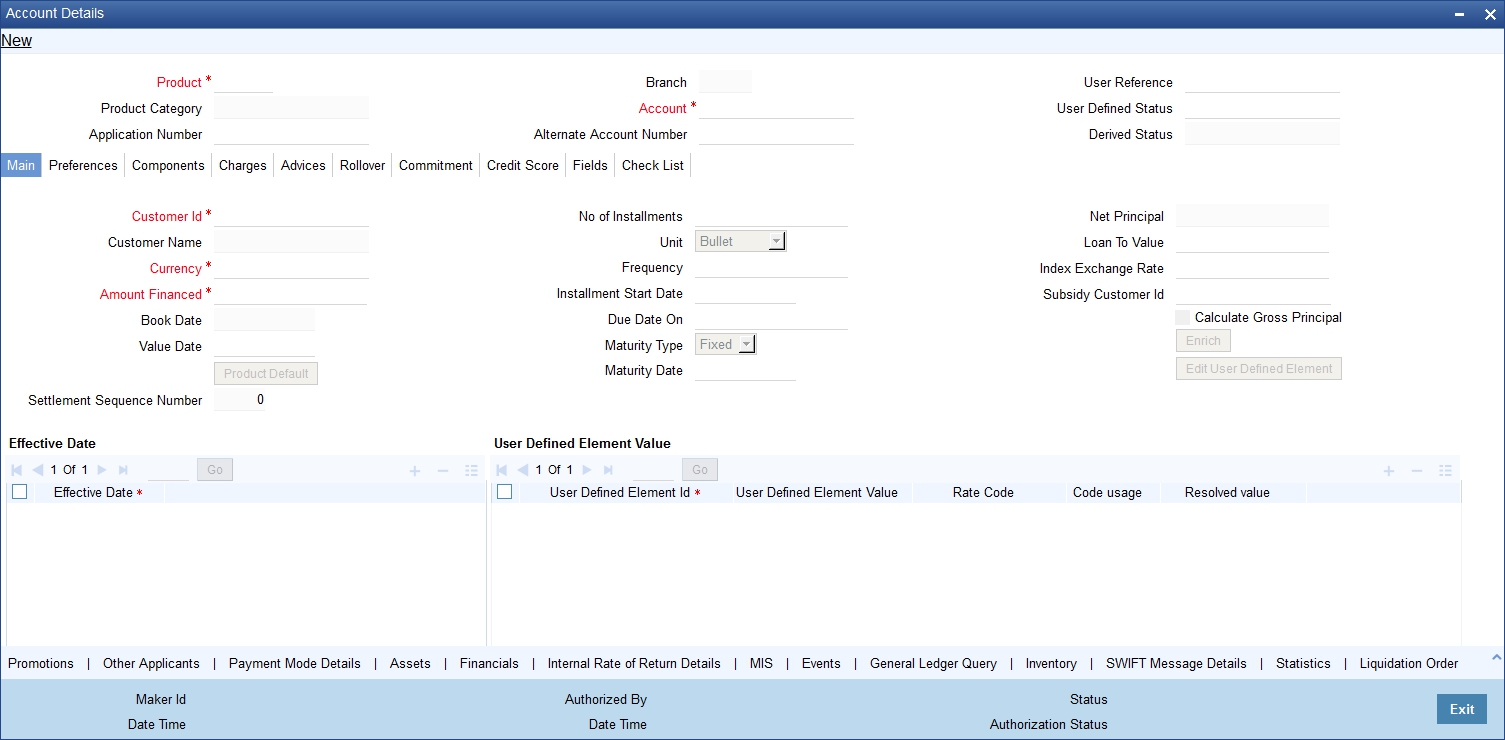
Task: Open Financials link
Action: coord(489,663)
